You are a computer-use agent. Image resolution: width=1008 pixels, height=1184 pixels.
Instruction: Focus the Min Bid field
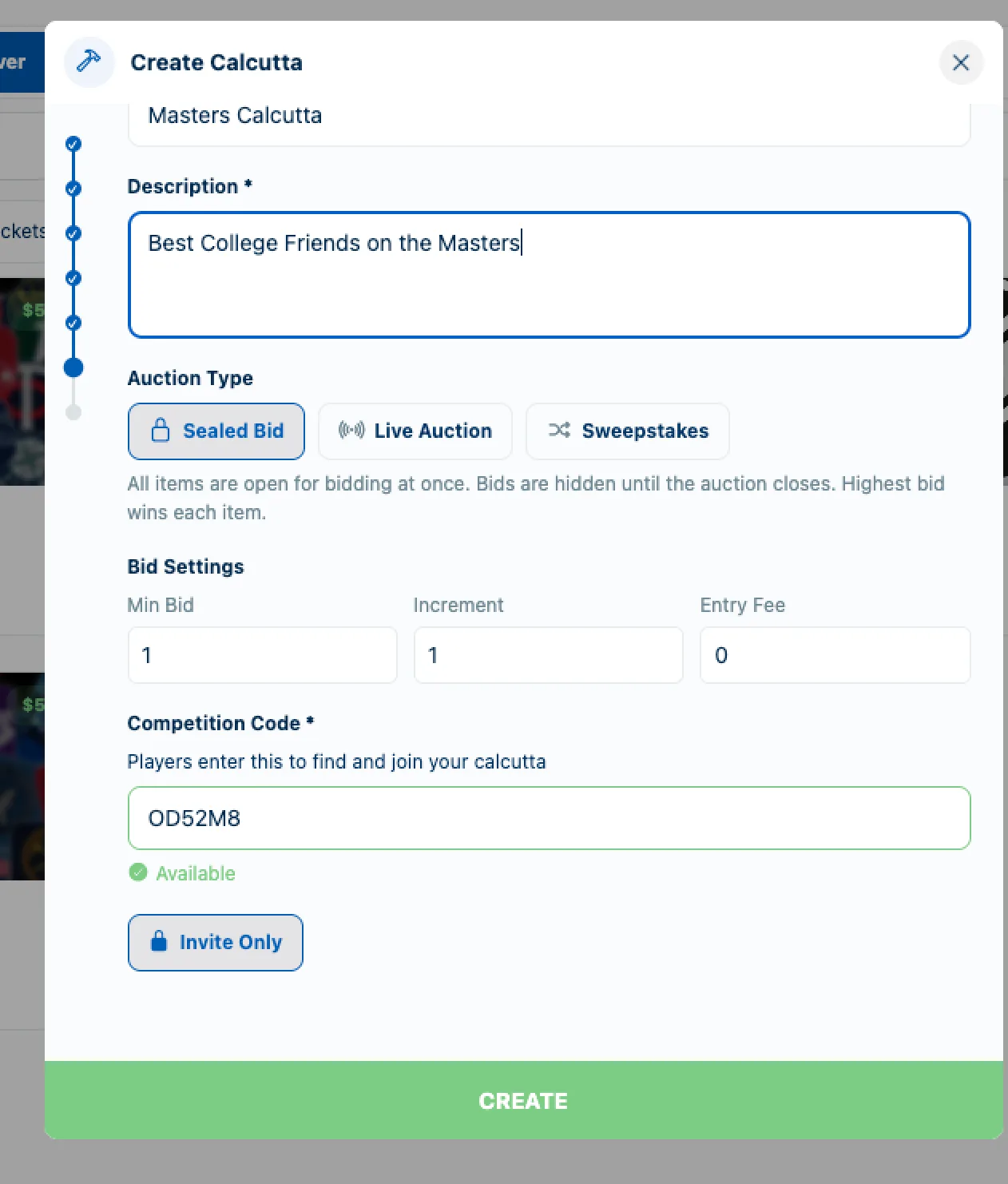pyautogui.click(x=263, y=655)
